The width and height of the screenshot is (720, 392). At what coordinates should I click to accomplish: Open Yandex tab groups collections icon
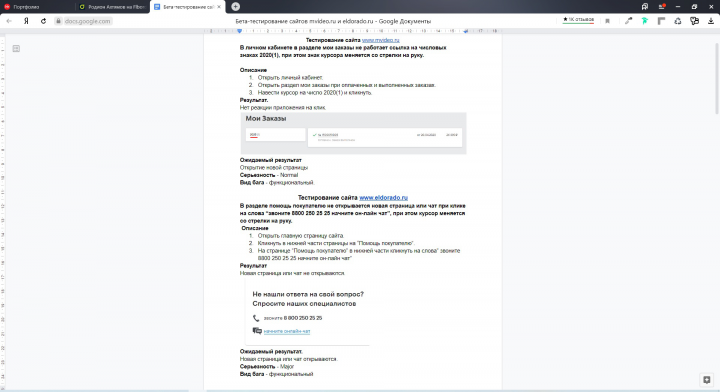point(645,6)
